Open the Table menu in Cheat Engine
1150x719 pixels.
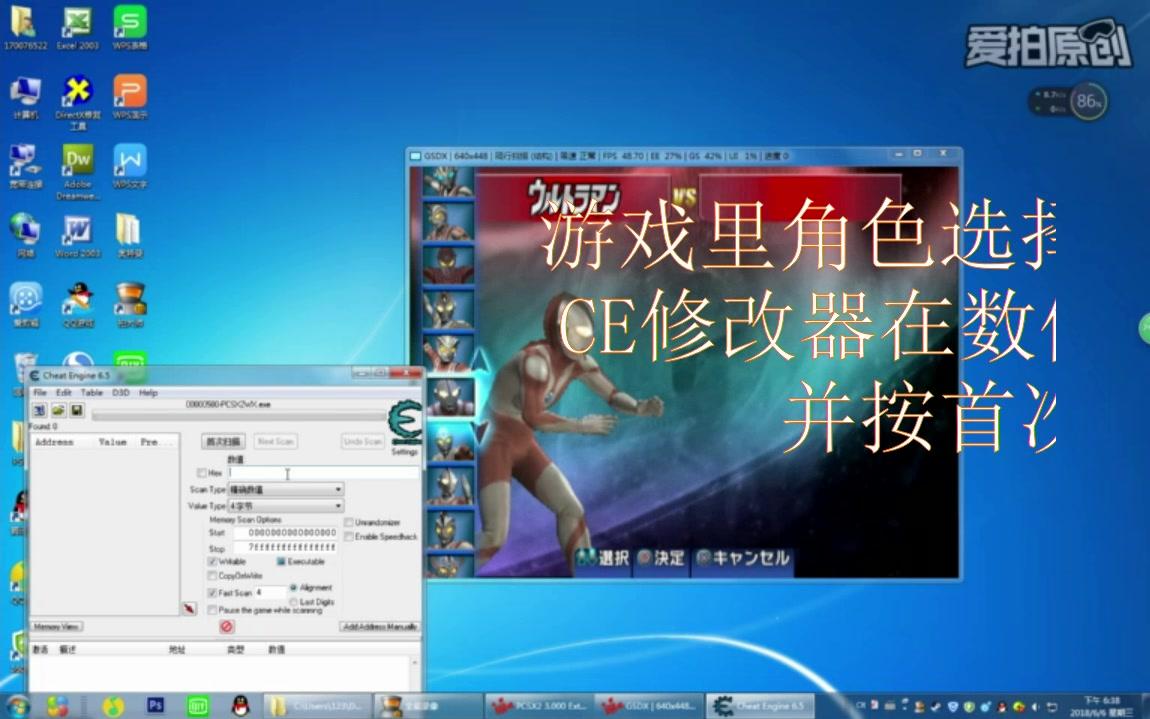point(92,393)
